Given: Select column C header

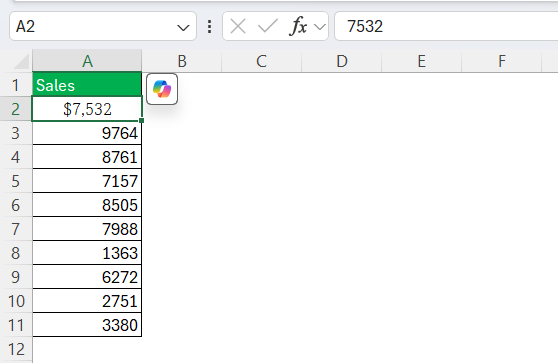Looking at the screenshot, I should coord(262,61).
